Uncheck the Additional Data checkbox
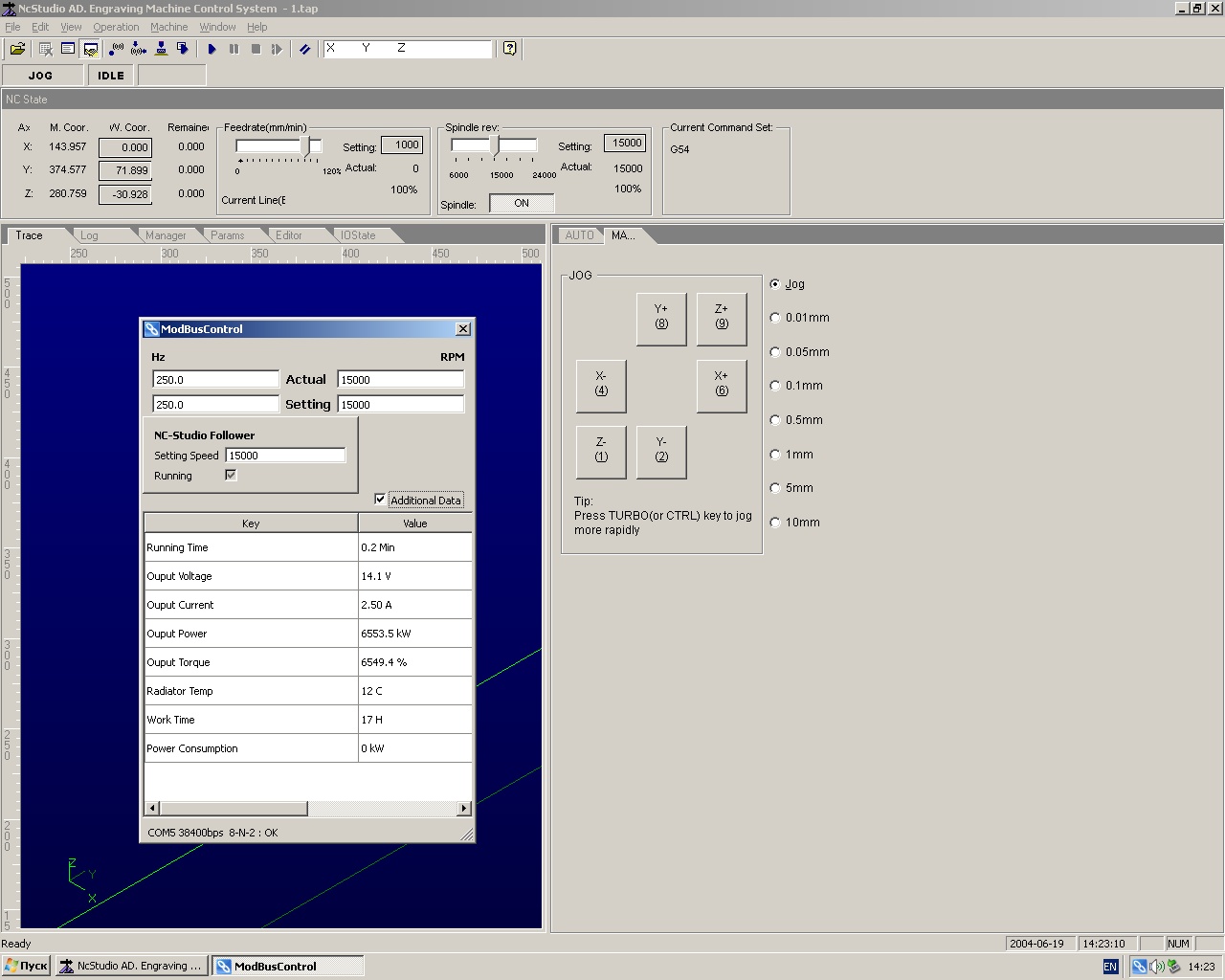The width and height of the screenshot is (1225, 980). coord(380,500)
